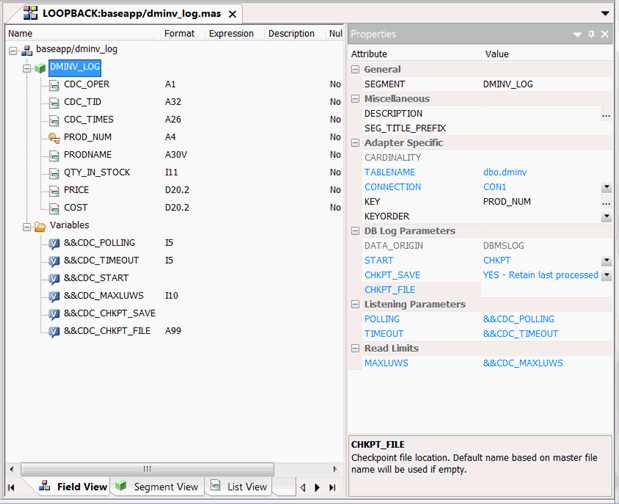This screenshot has width=619, height=504.
Task: Pin the Properties panel with pushpin icon
Action: click(591, 34)
